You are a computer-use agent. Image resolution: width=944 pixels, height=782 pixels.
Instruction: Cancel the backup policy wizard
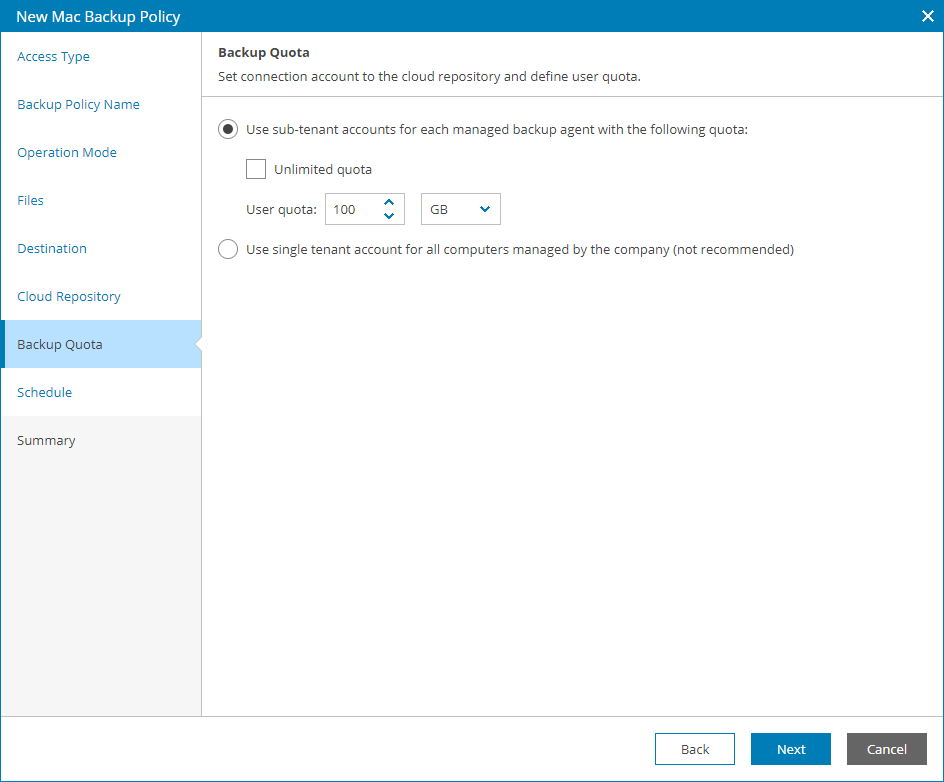[886, 749]
